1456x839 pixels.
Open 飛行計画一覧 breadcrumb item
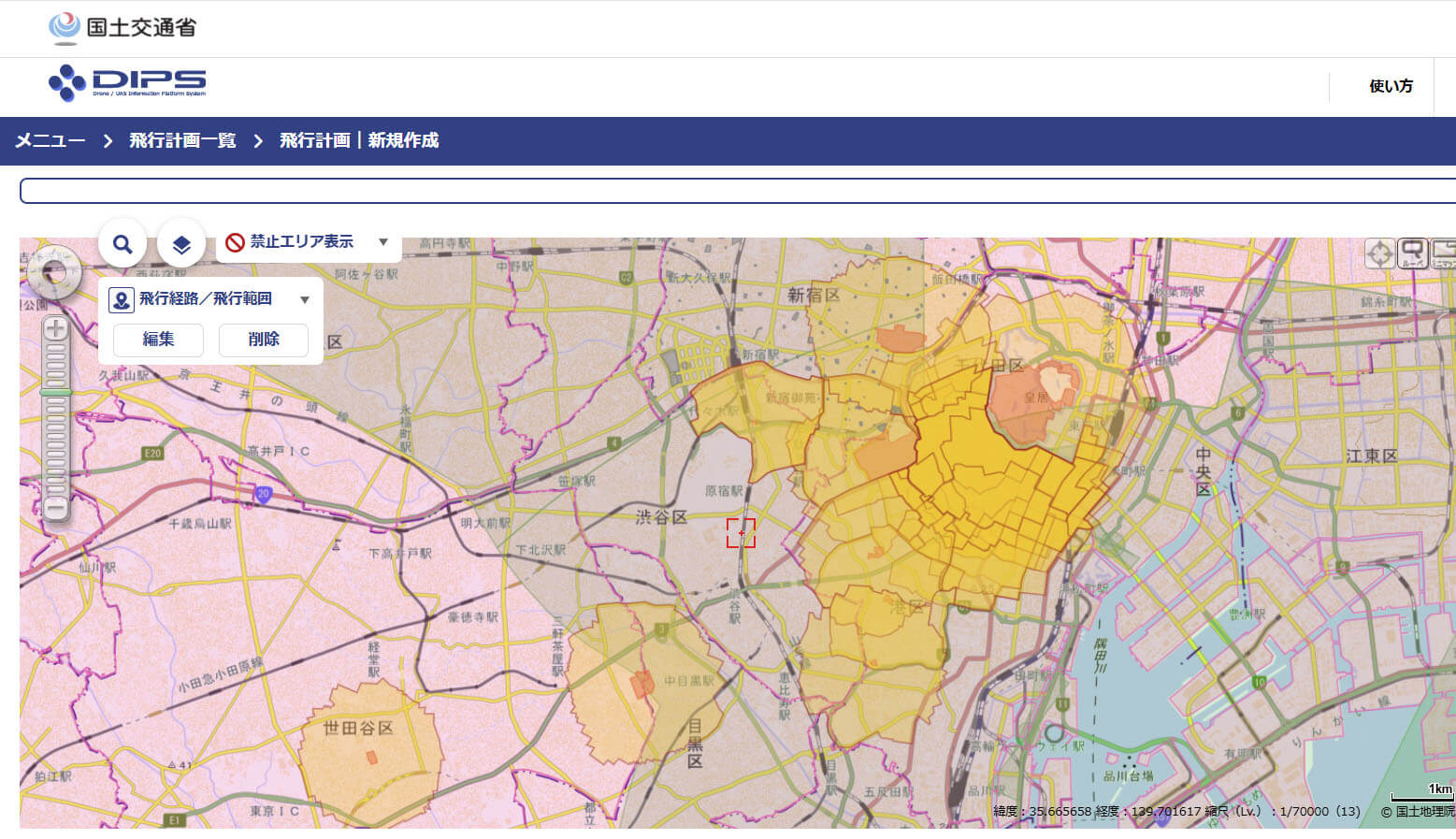tap(182, 140)
